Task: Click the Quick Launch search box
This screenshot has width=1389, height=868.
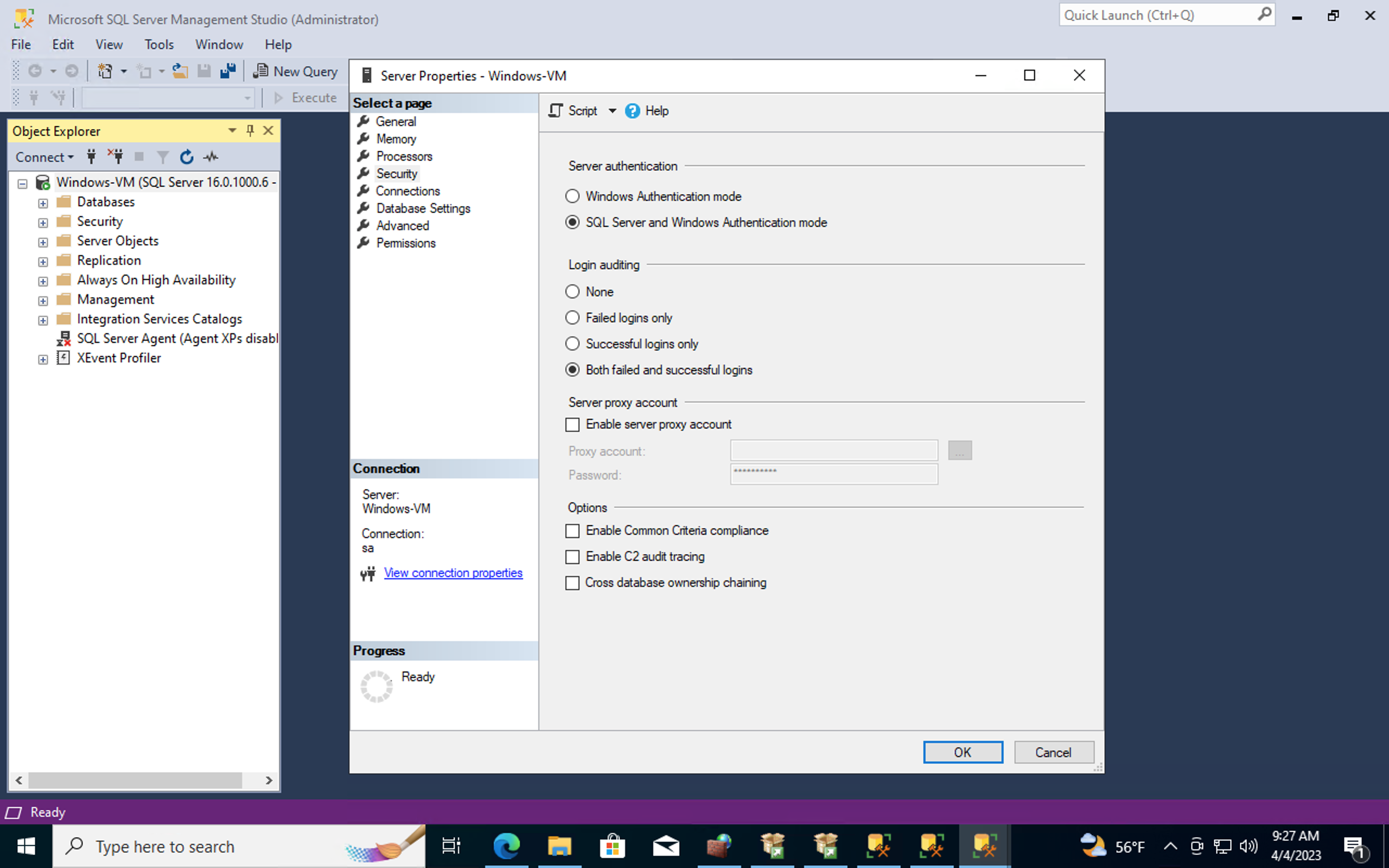Action: click(x=1167, y=15)
